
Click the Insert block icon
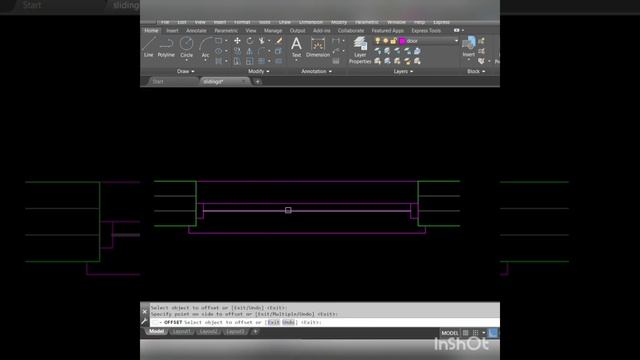pos(469,47)
